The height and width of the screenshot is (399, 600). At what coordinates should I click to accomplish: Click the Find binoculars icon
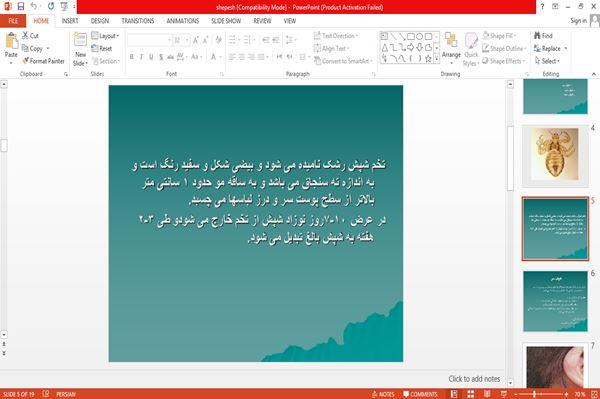point(538,36)
